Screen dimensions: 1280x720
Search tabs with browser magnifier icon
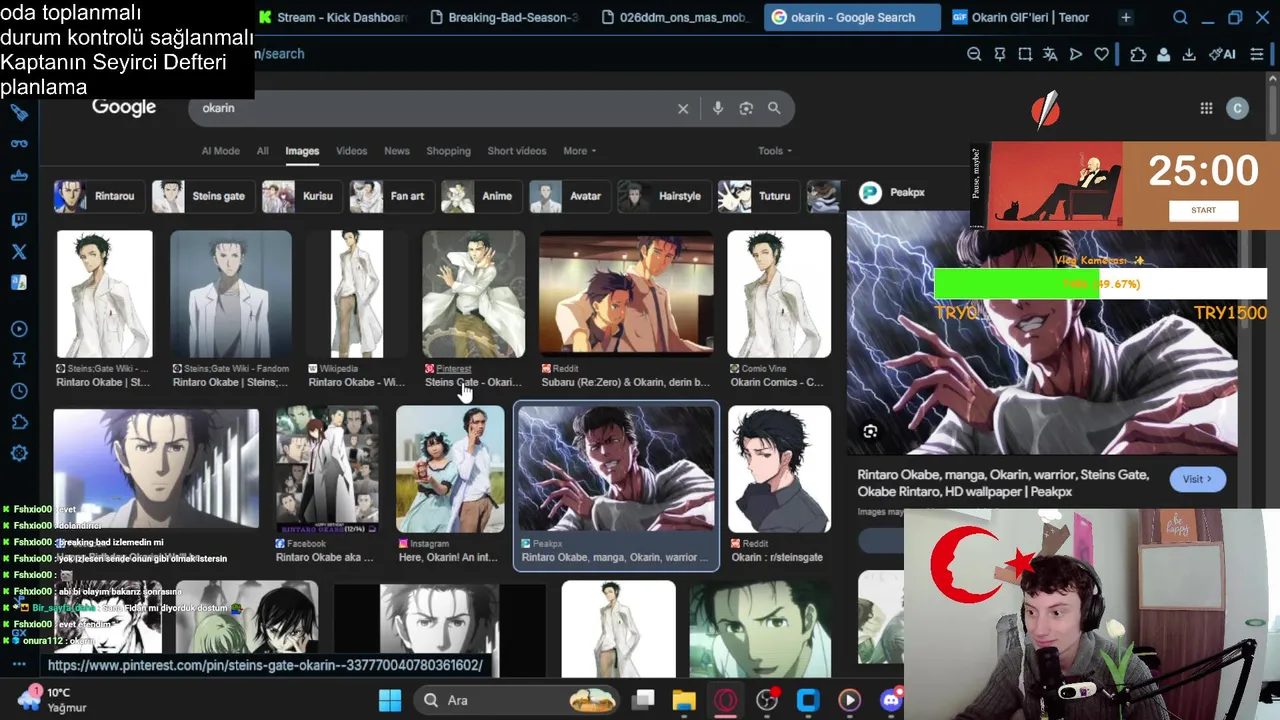tap(1180, 17)
